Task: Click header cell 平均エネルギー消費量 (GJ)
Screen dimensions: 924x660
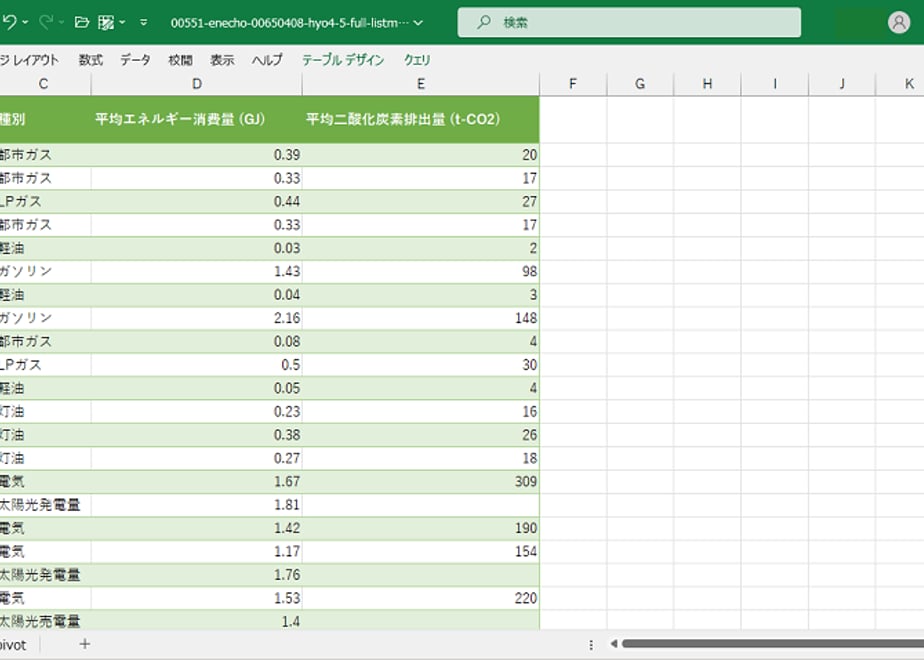Action: pos(197,119)
